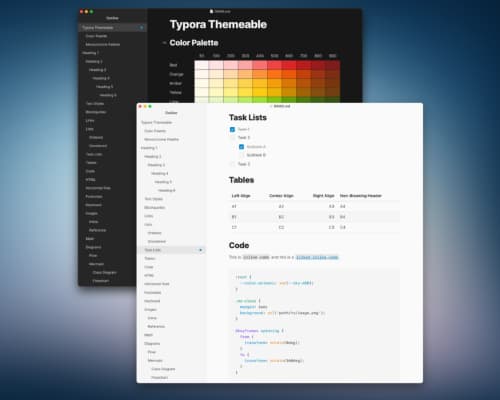The image size is (500, 400).
Task: Go to Diagrams in light window outline
Action: click(x=152, y=344)
